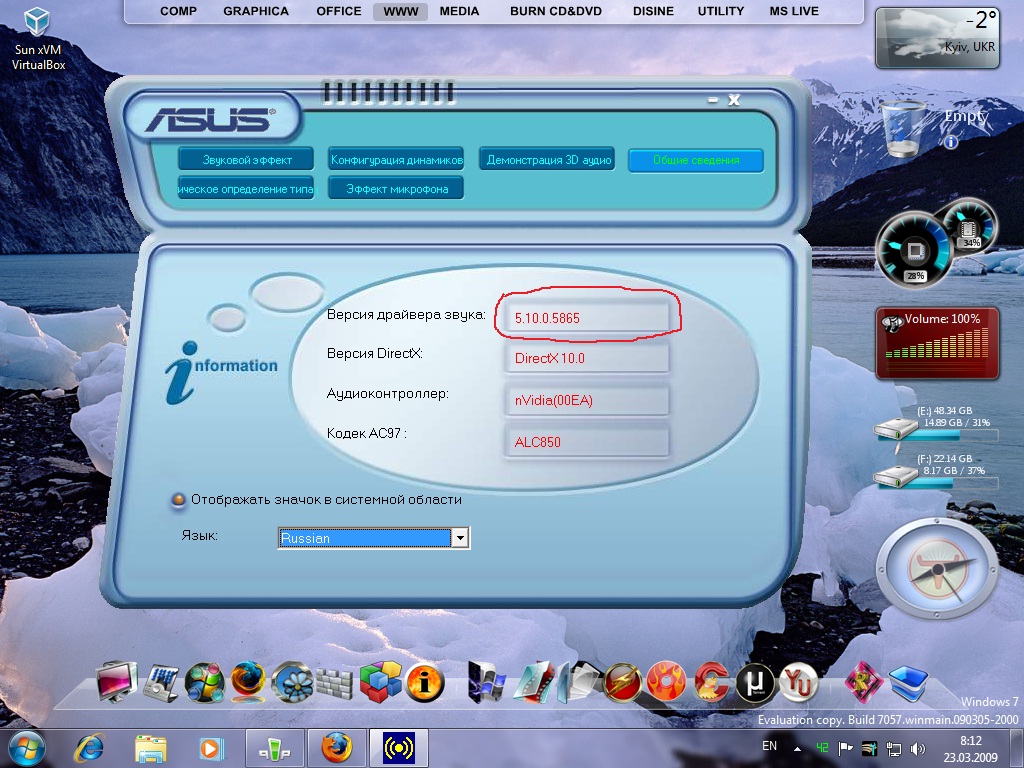
Task: Open the Windows flag media dock icon
Action: (x=487, y=682)
